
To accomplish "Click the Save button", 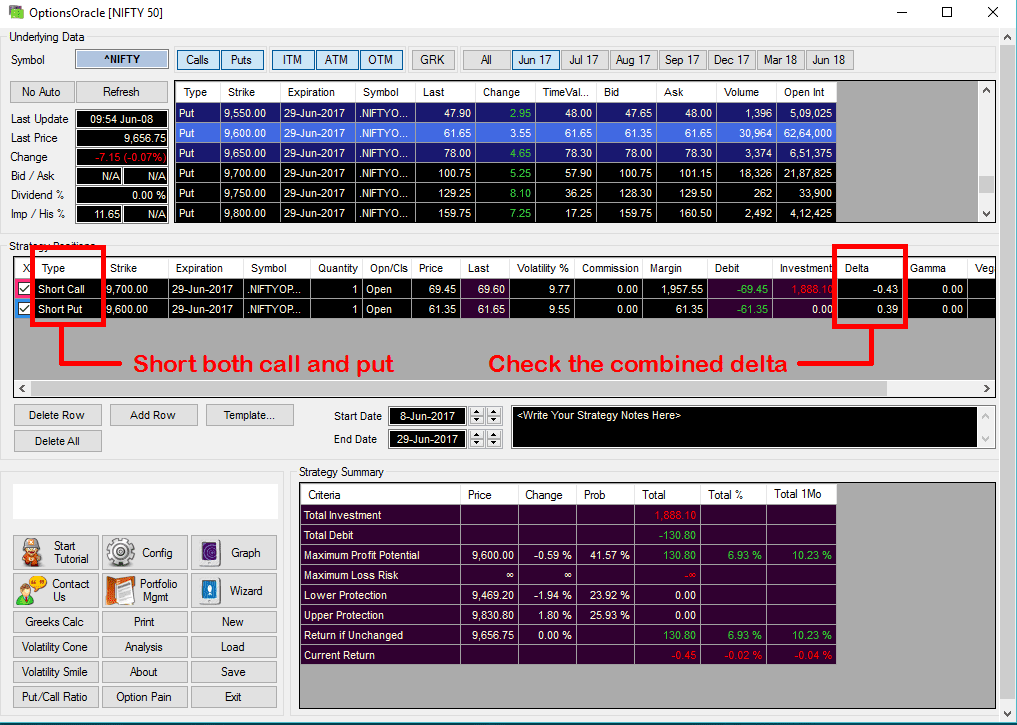I will coord(233,672).
